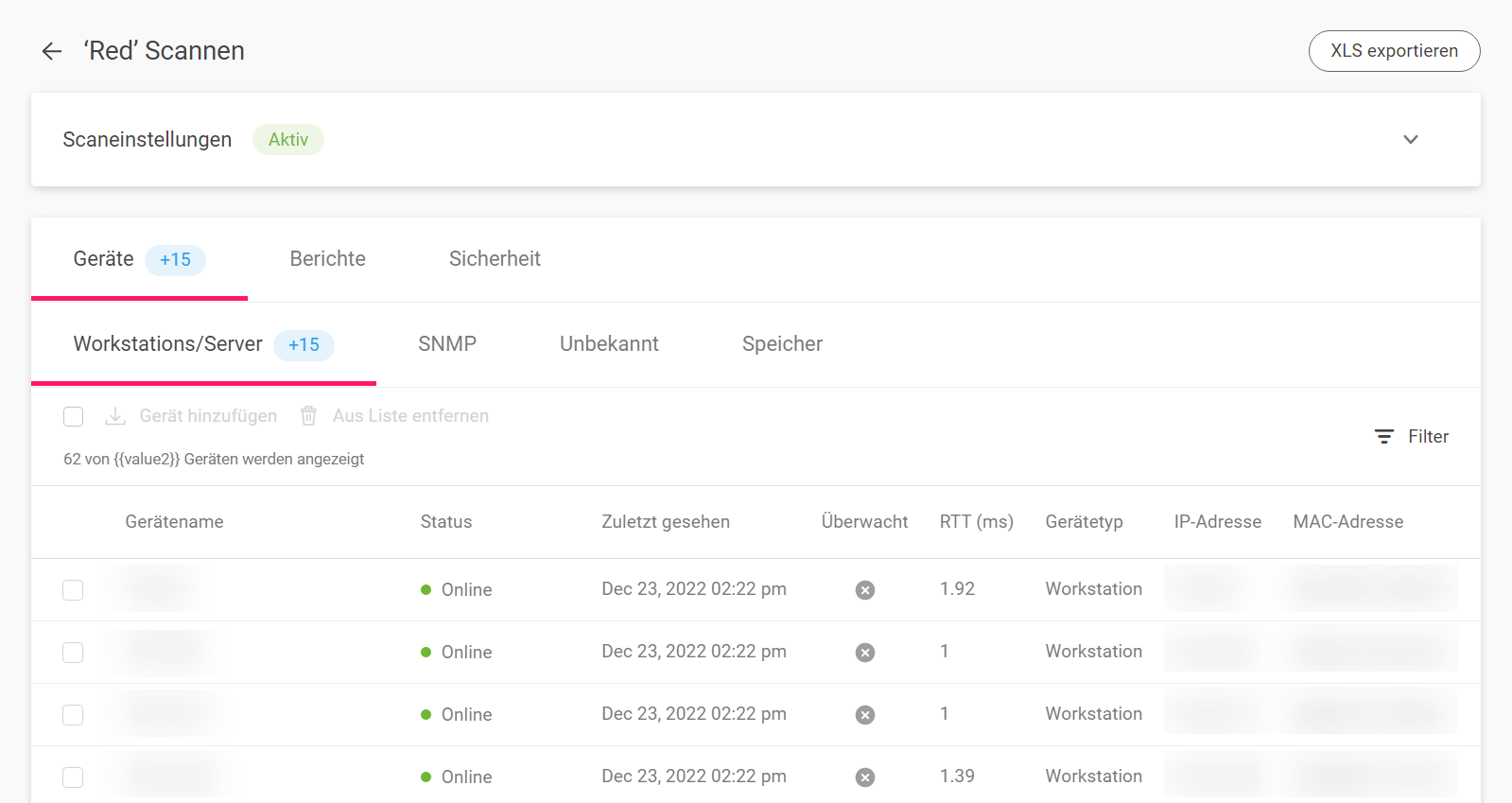The height and width of the screenshot is (803, 1512).
Task: Tick the select-all checkbox above the table
Action: pyautogui.click(x=73, y=416)
